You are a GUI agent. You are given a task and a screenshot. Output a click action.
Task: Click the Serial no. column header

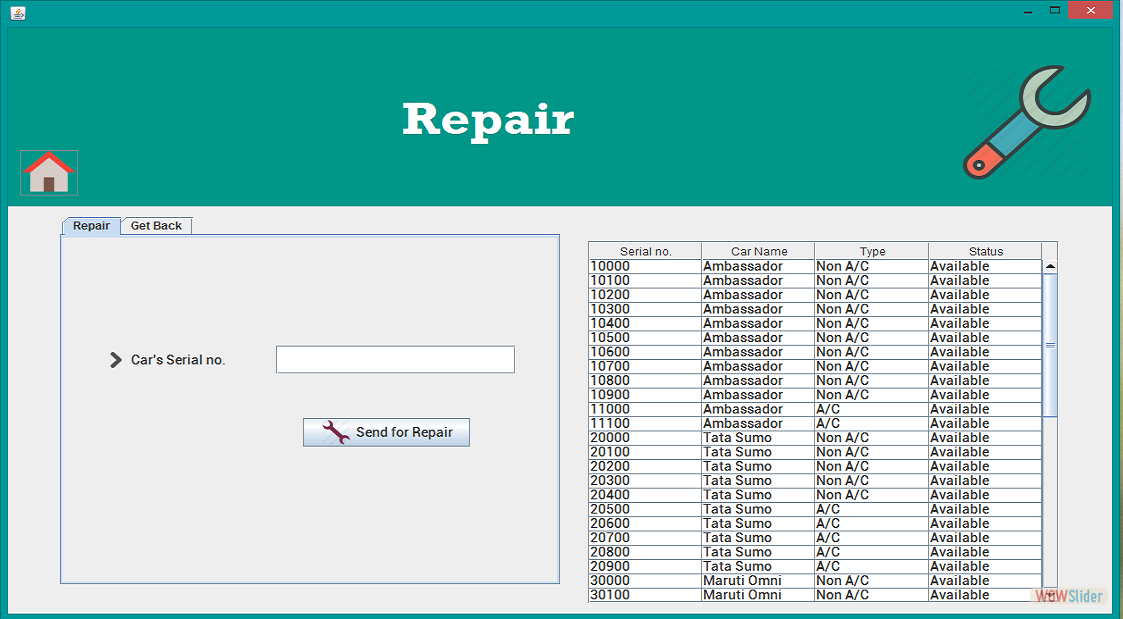pos(645,251)
